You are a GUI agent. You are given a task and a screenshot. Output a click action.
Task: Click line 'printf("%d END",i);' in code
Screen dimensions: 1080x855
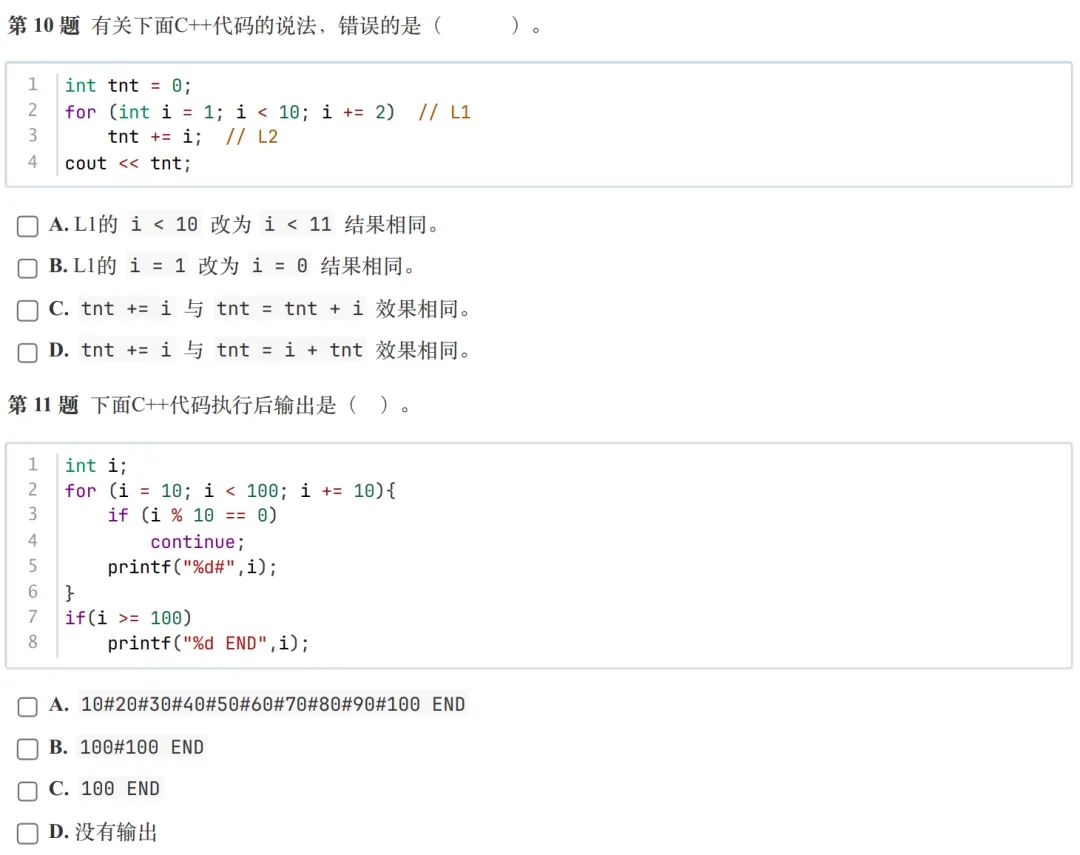(x=208, y=643)
